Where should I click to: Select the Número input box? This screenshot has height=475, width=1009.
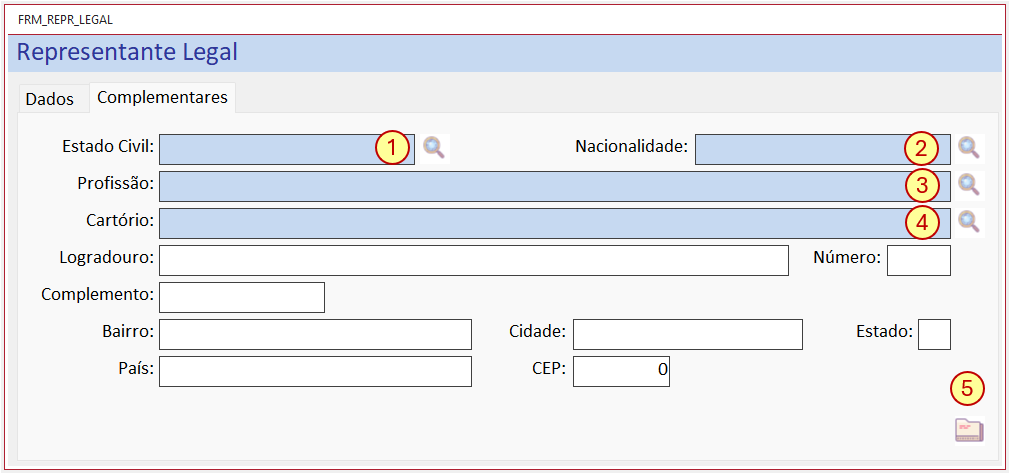pos(919,260)
